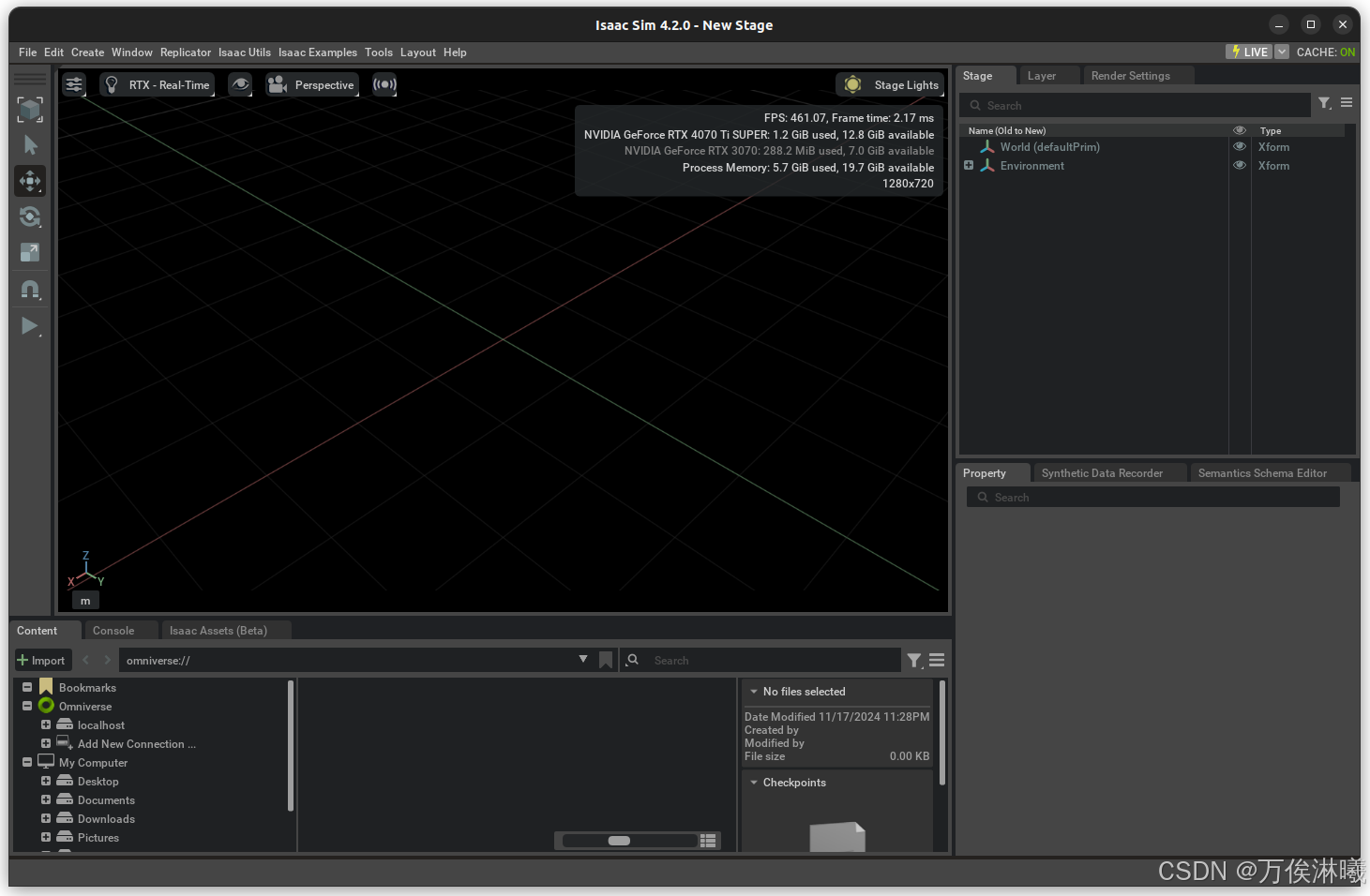The height and width of the screenshot is (896, 1370).
Task: Collapse the Omniverse tree node
Action: 27,706
